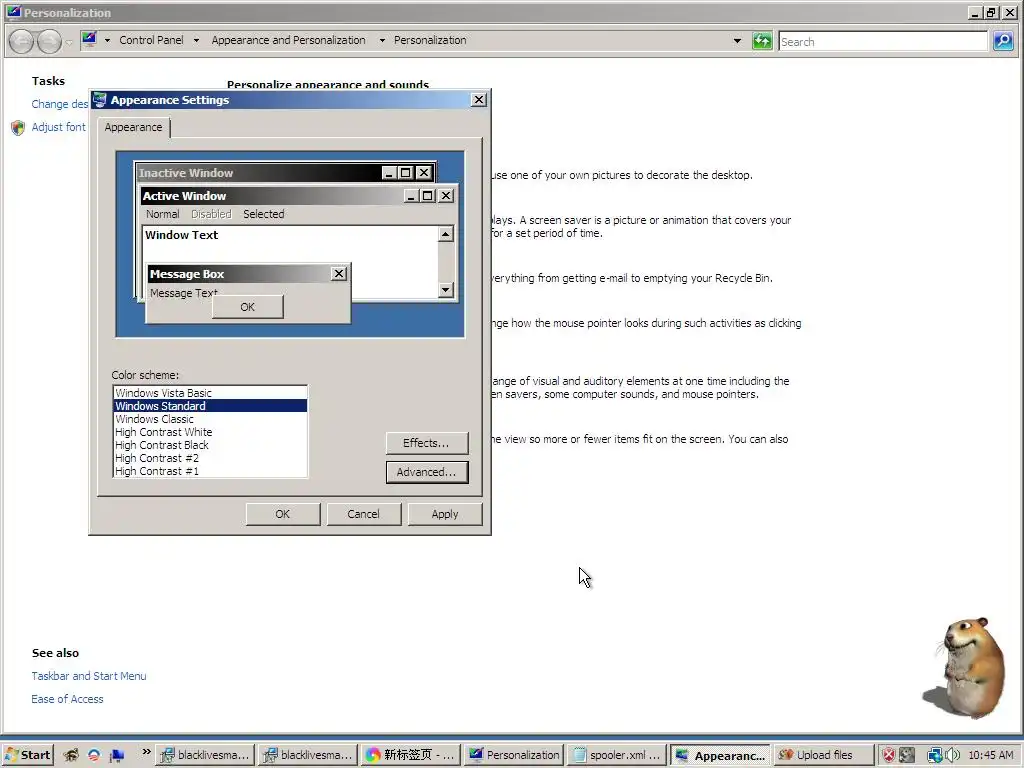Screen dimensions: 1024x768
Task: Click the Back navigation arrow button
Action: [x=22, y=41]
